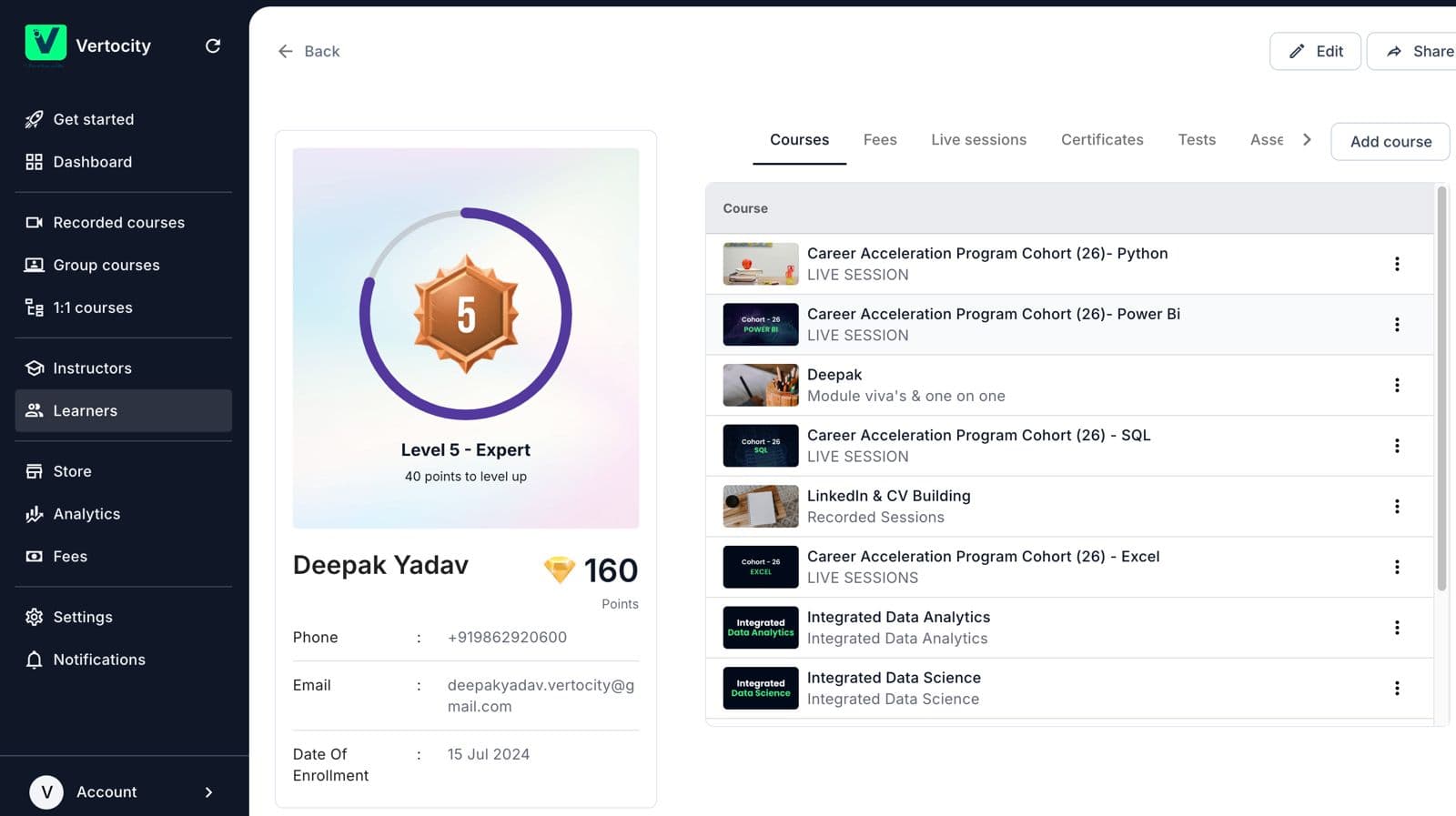Click the Group courses icon

point(34,265)
